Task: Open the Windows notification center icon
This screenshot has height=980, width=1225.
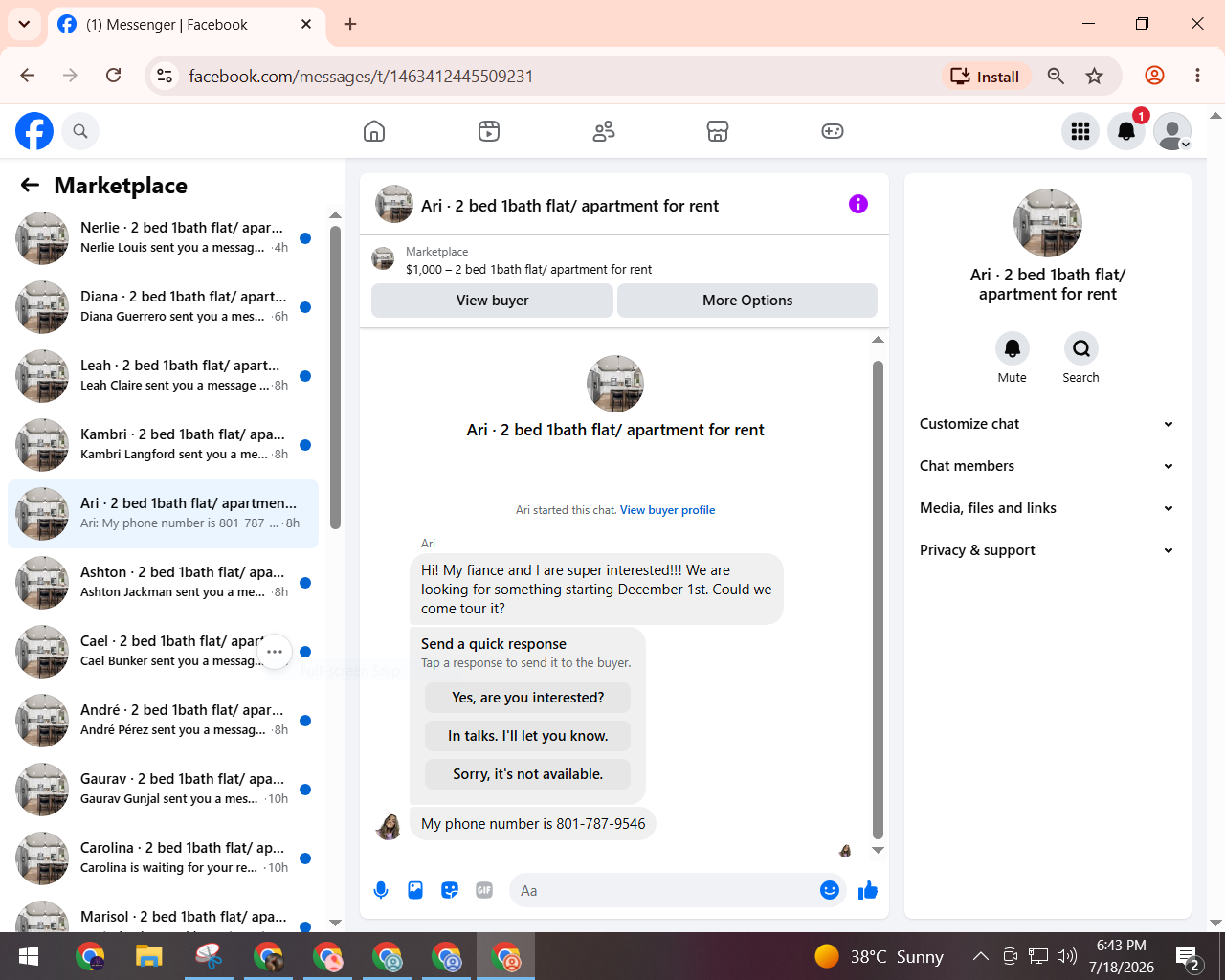Action: 1188,956
